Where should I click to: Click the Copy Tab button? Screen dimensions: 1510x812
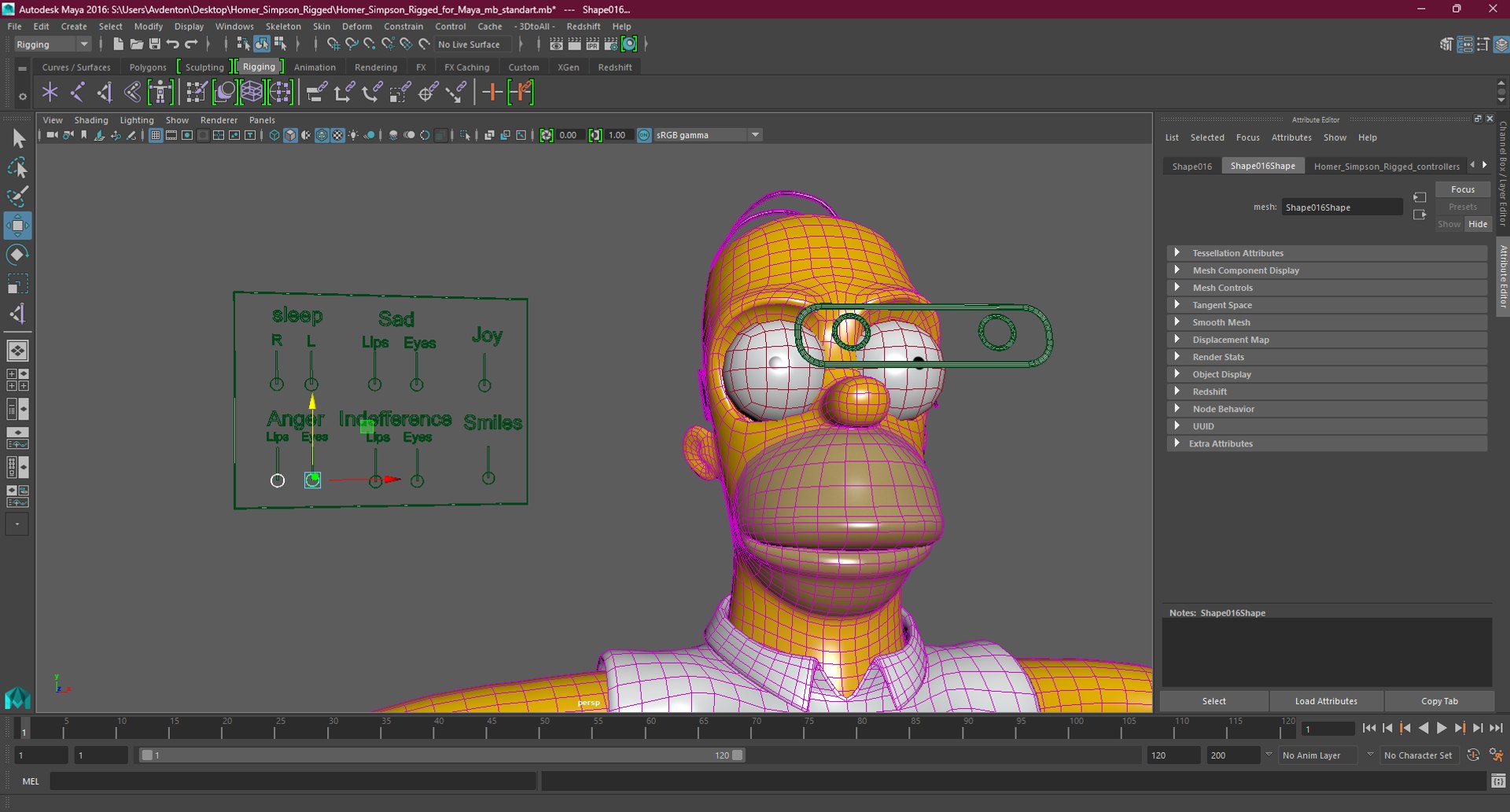click(1439, 701)
